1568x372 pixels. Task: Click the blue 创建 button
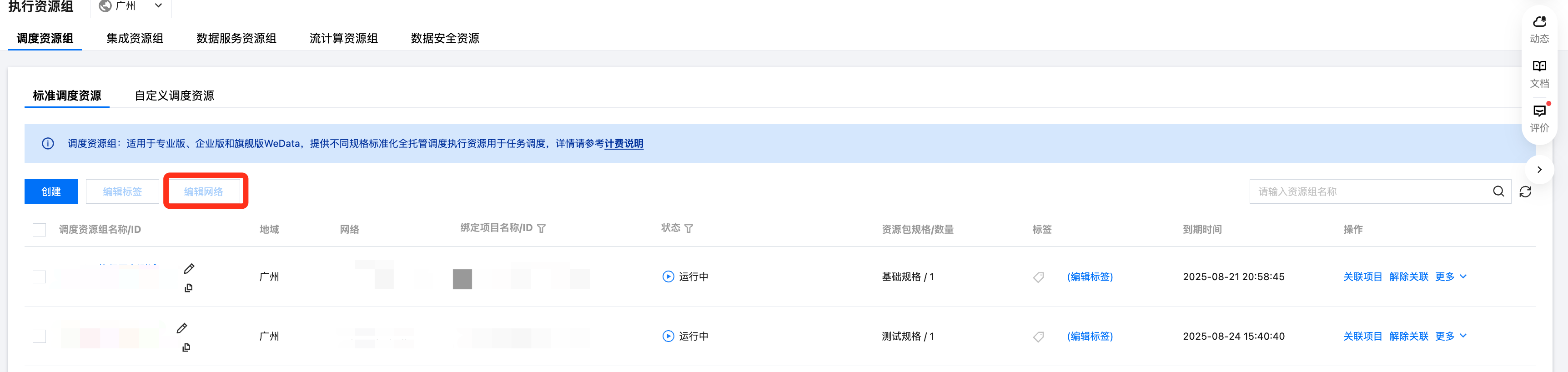51,192
